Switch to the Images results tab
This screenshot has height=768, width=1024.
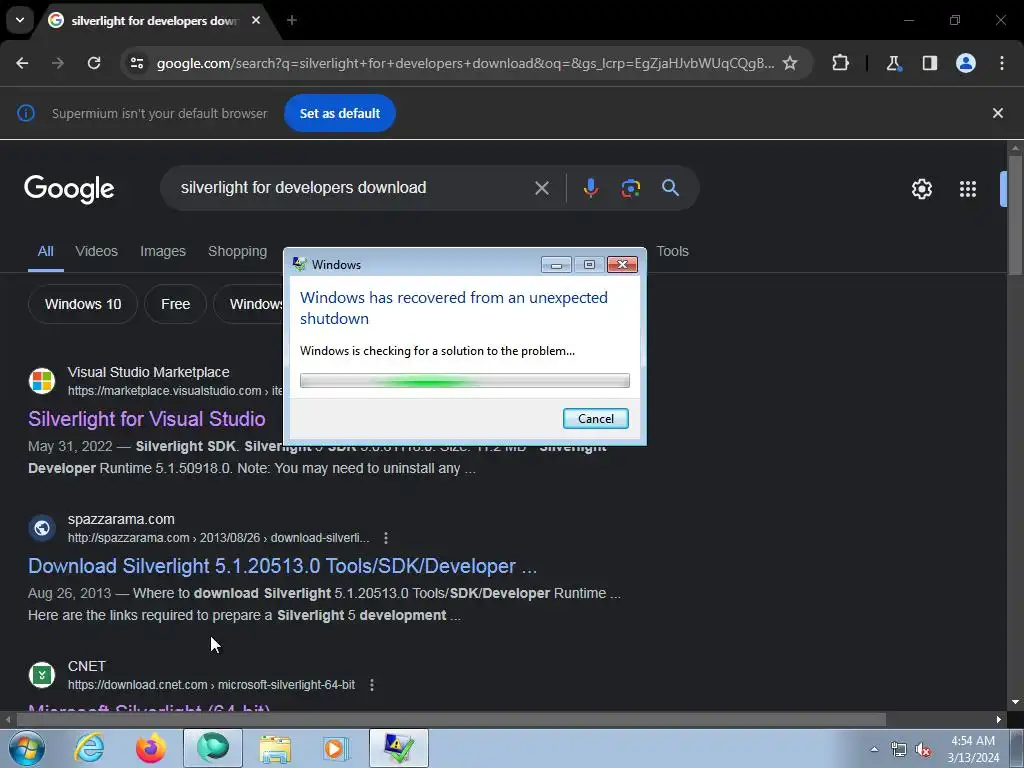(163, 251)
